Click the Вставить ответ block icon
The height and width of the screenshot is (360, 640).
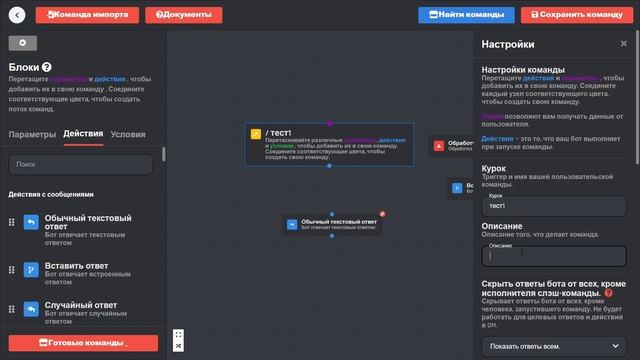pyautogui.click(x=31, y=270)
